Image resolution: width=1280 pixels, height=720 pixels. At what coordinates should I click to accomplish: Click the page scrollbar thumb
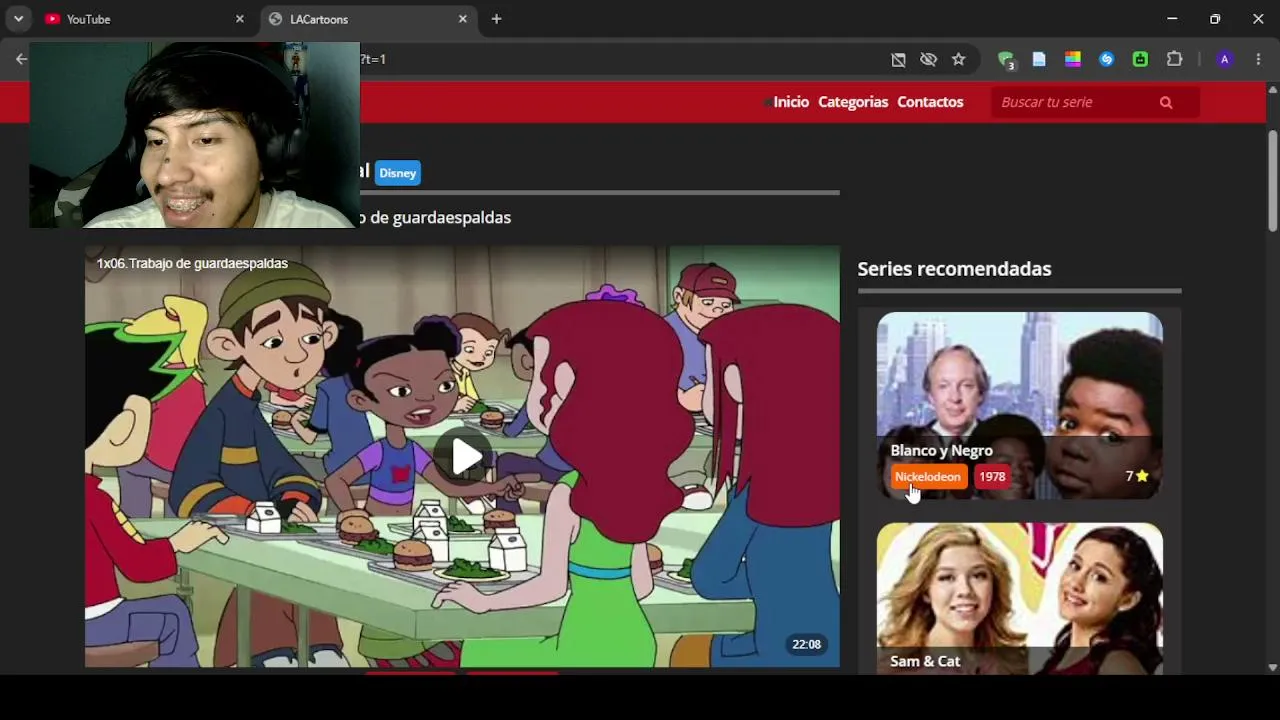(x=1272, y=180)
